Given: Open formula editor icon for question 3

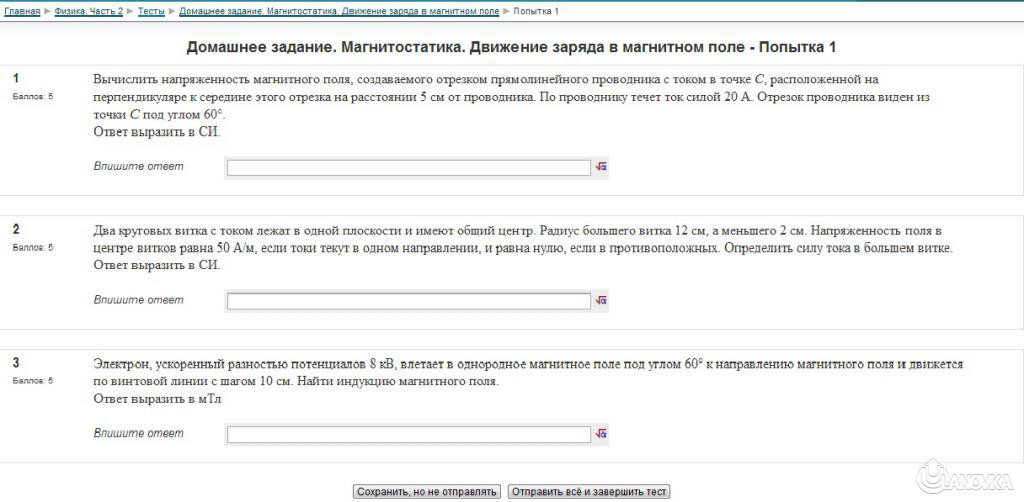Looking at the screenshot, I should point(601,433).
